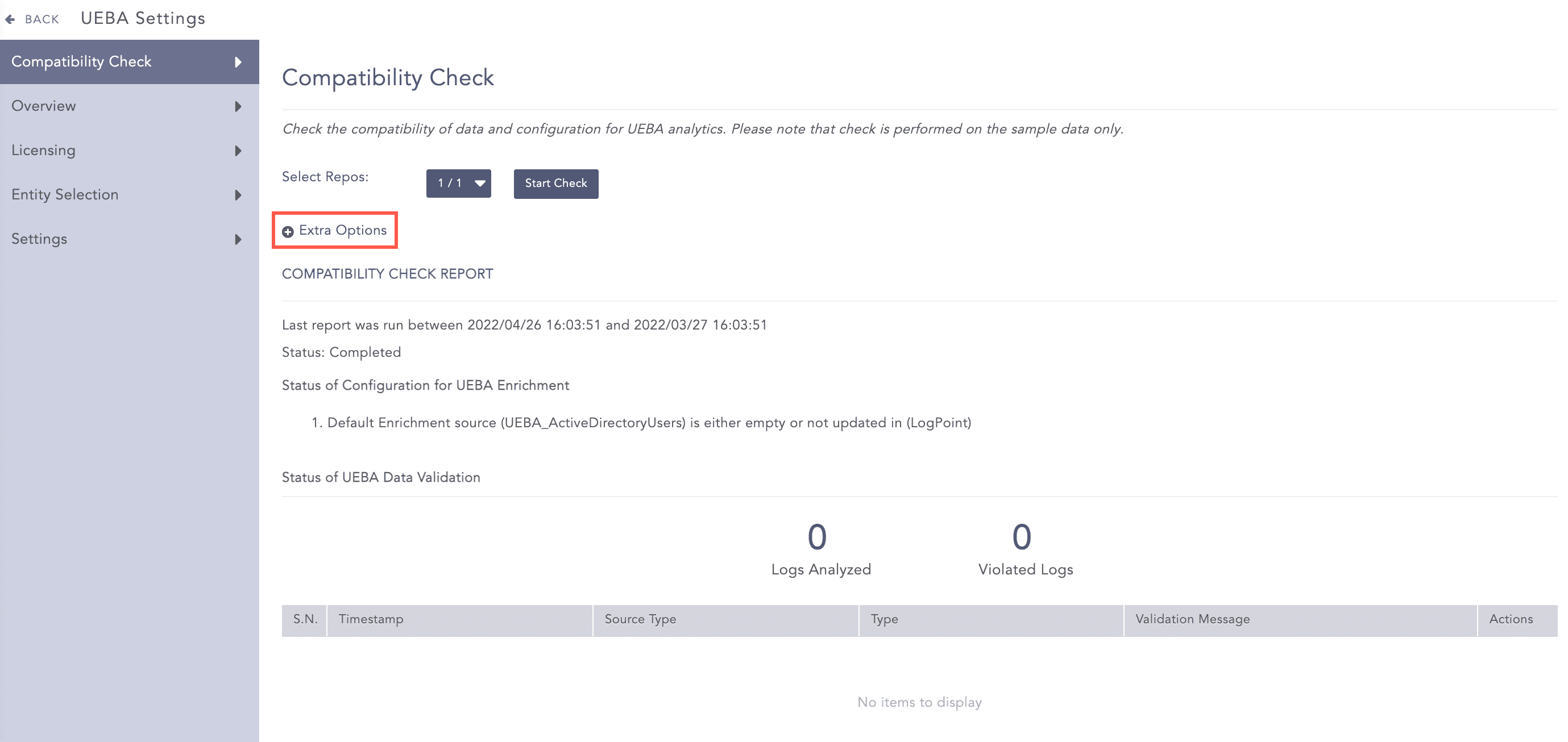Click BACK to return to previous page
1568x742 pixels.
coord(41,19)
